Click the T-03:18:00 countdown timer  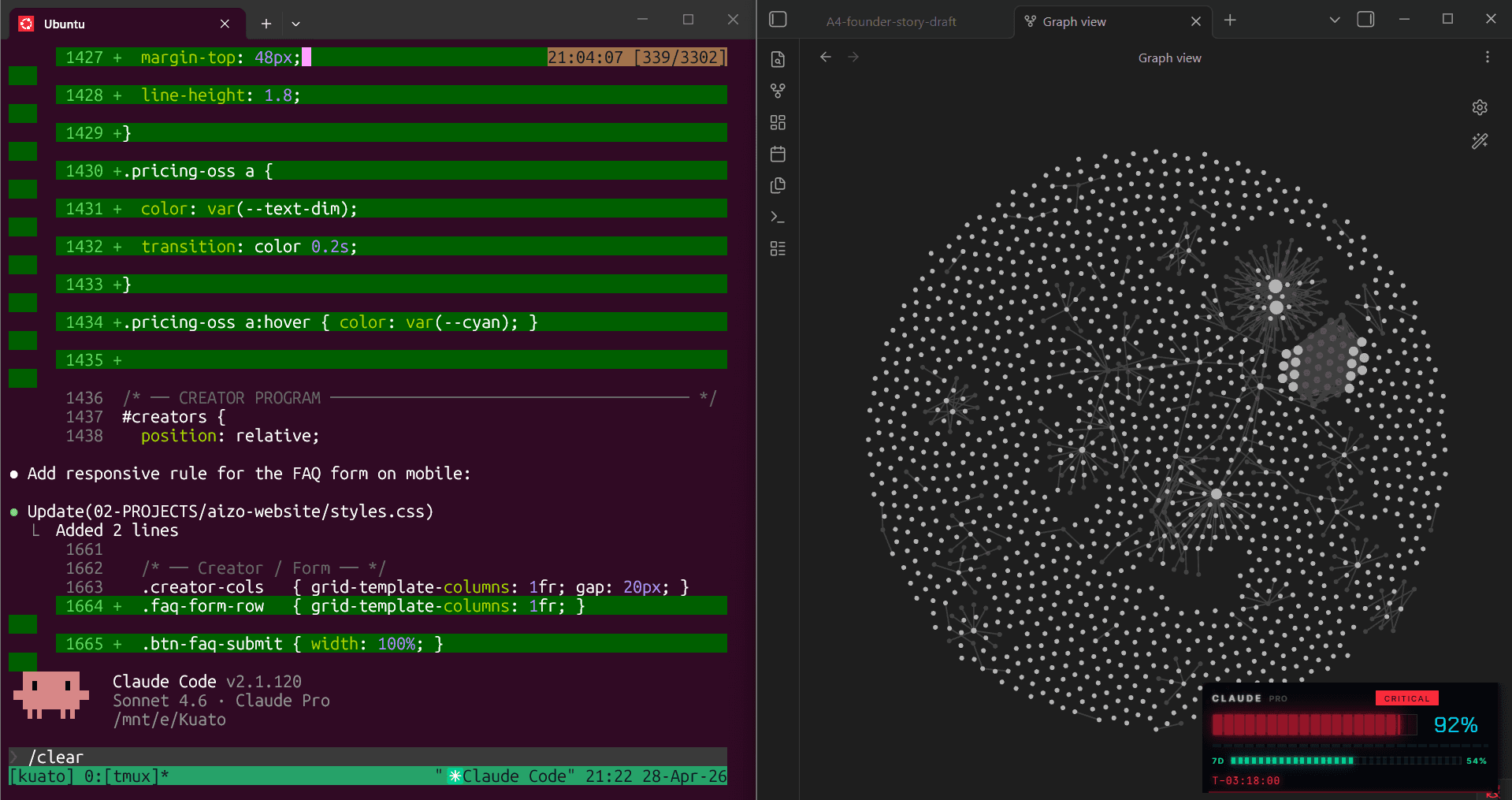point(1246,781)
